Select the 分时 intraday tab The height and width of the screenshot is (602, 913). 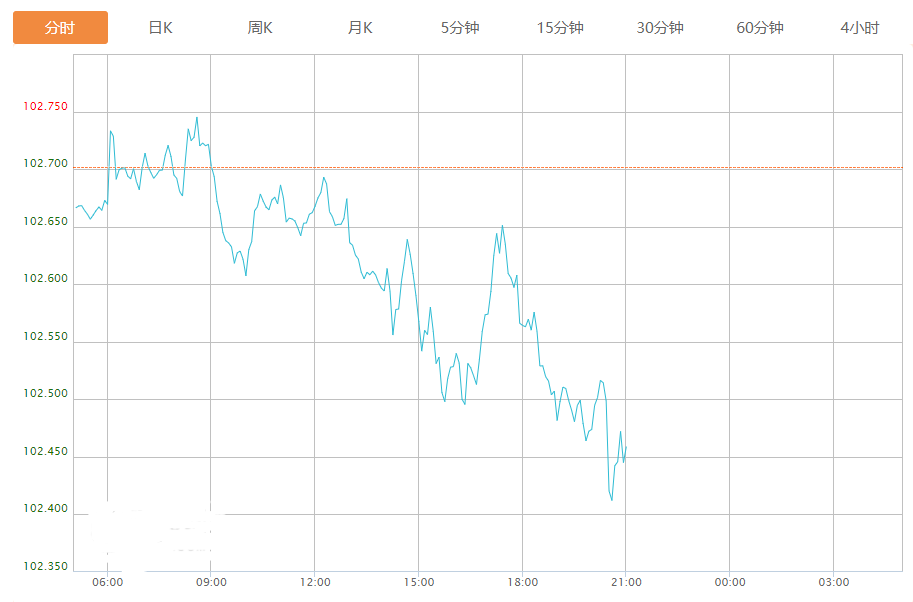click(x=60, y=28)
